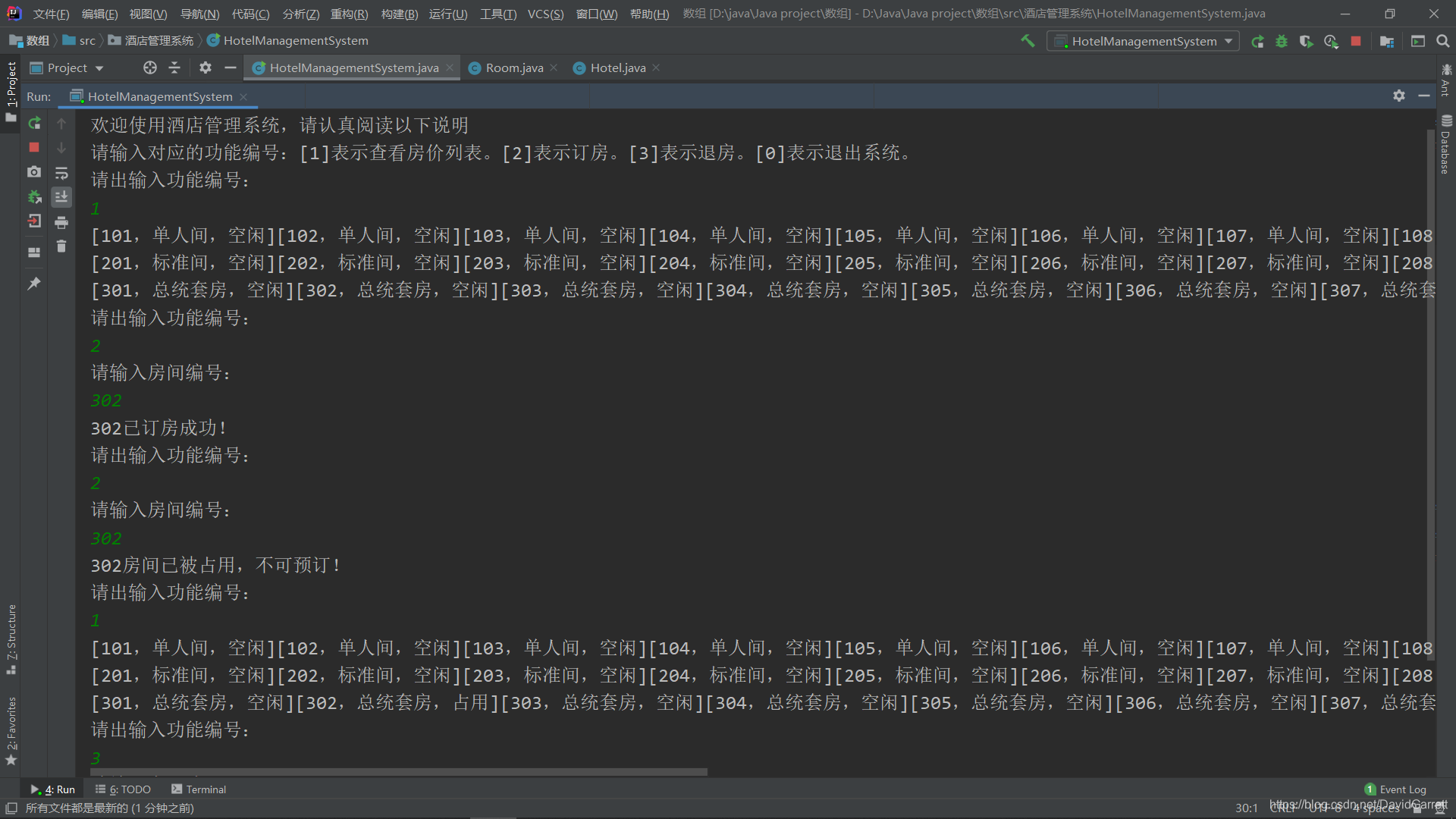Dump threads with the camera icon
1456x819 pixels.
34,172
